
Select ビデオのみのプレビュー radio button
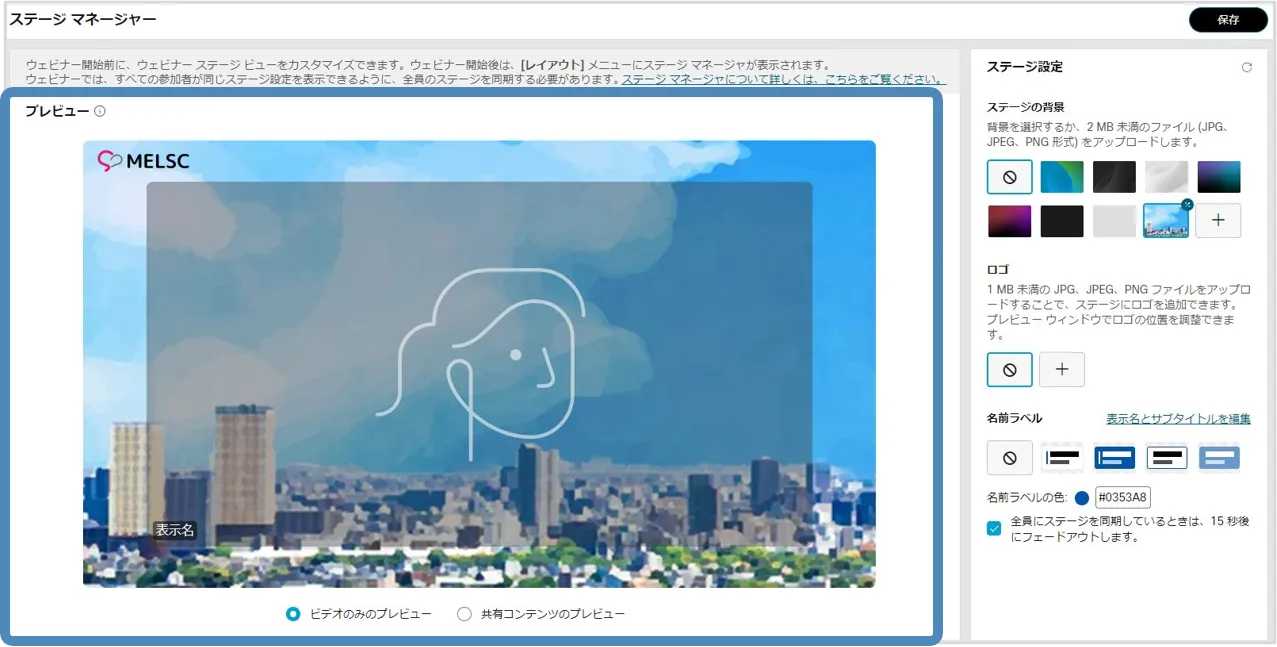(293, 614)
